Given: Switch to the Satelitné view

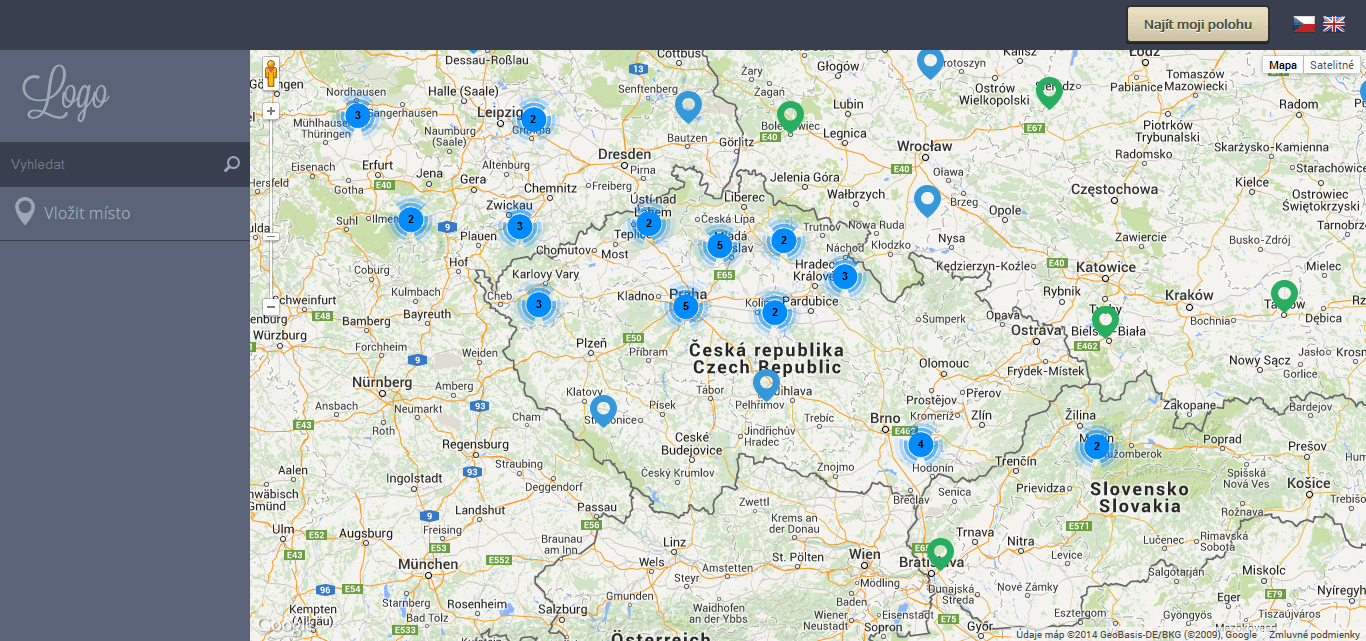Looking at the screenshot, I should (x=1331, y=65).
